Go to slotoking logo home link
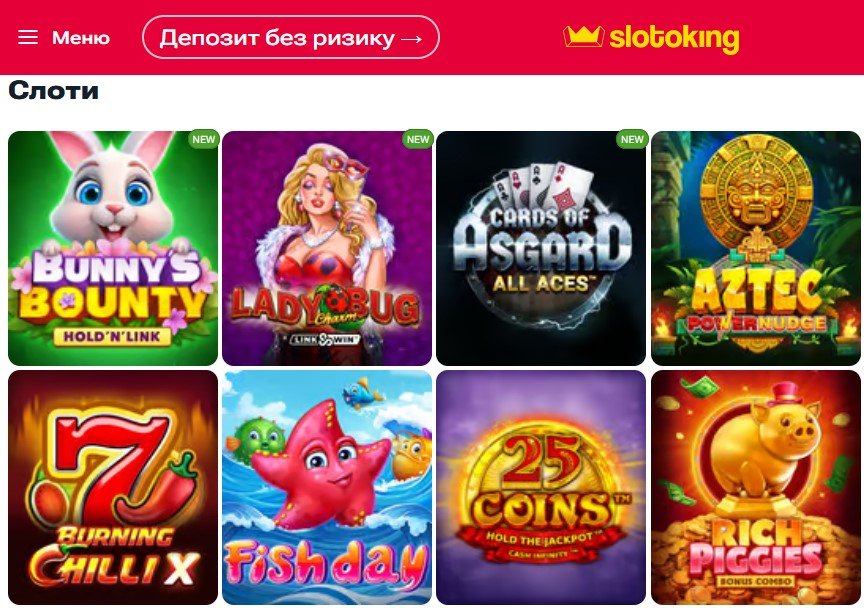864x608 pixels. 651,38
